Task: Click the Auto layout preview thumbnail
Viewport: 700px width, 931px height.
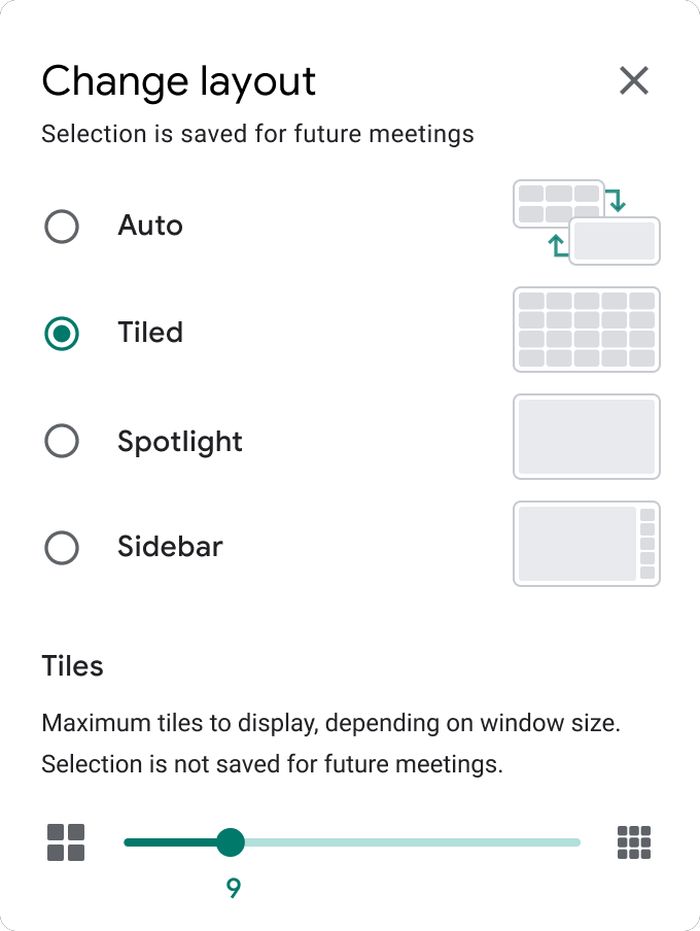Action: click(x=587, y=223)
